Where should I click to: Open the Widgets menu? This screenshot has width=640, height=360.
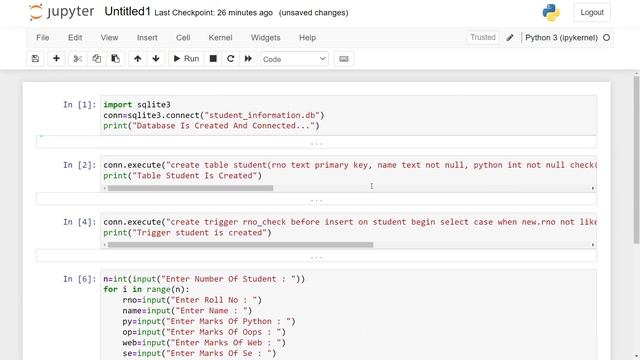(265, 38)
